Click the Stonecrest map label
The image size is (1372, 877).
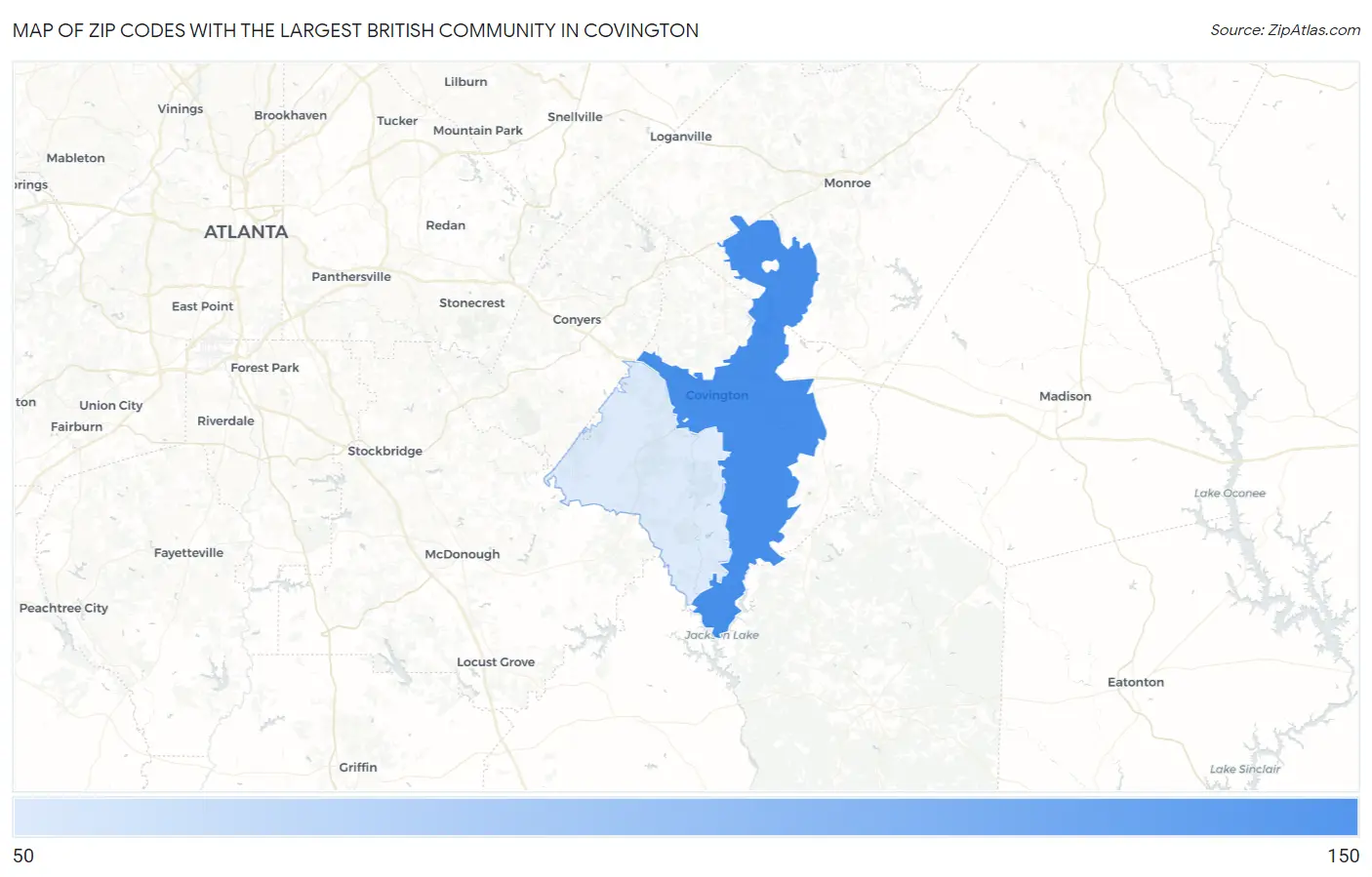click(x=472, y=303)
